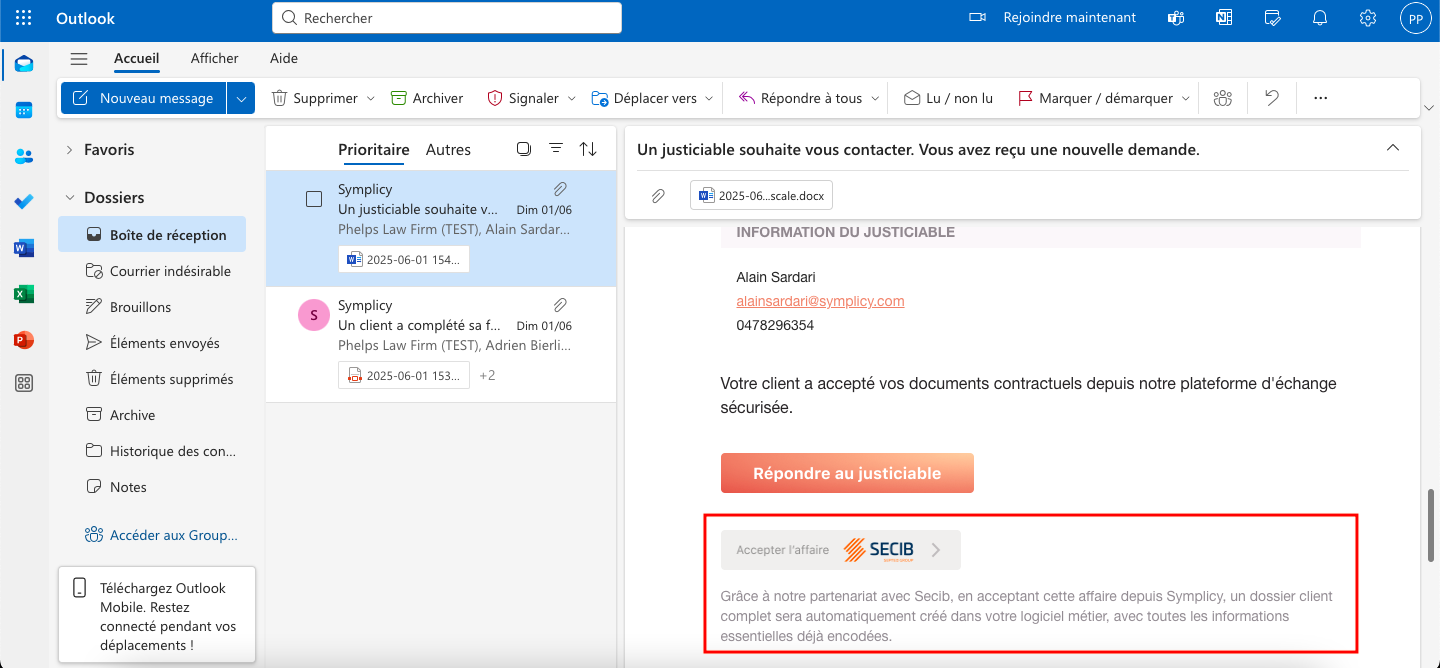Click the Répondre au justiciable button

coord(847,473)
